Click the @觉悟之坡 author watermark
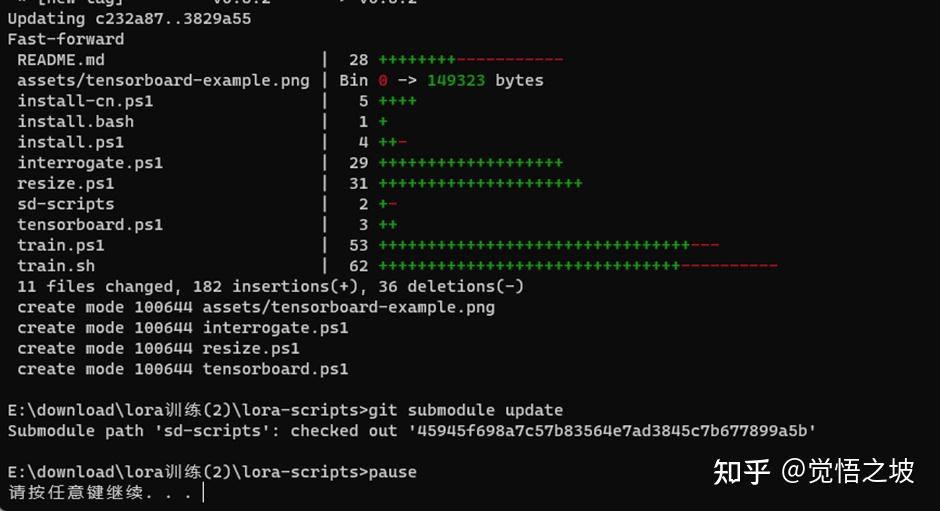The height and width of the screenshot is (511, 940). (848, 472)
